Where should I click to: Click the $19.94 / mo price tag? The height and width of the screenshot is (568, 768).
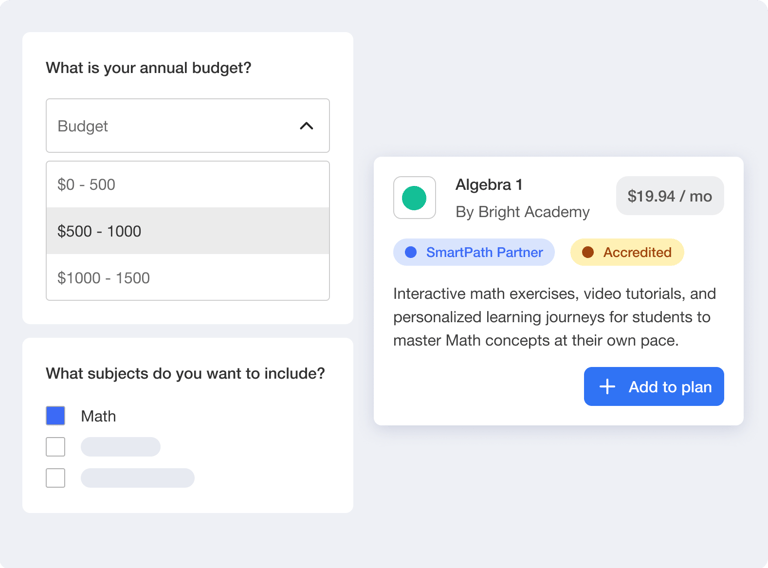pyautogui.click(x=670, y=196)
